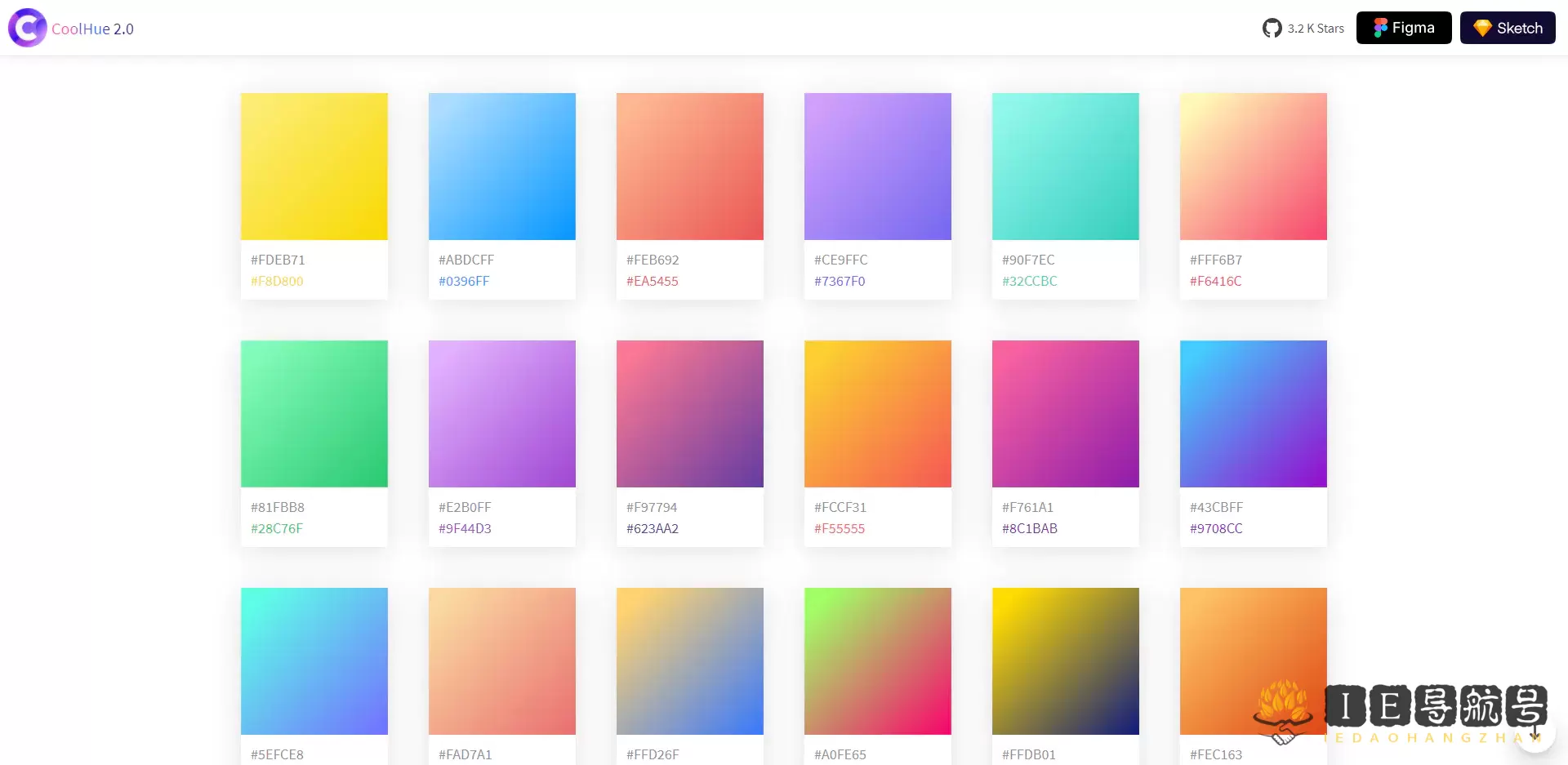The width and height of the screenshot is (1568, 765).
Task: Click the Sketch download button
Action: point(1507,27)
